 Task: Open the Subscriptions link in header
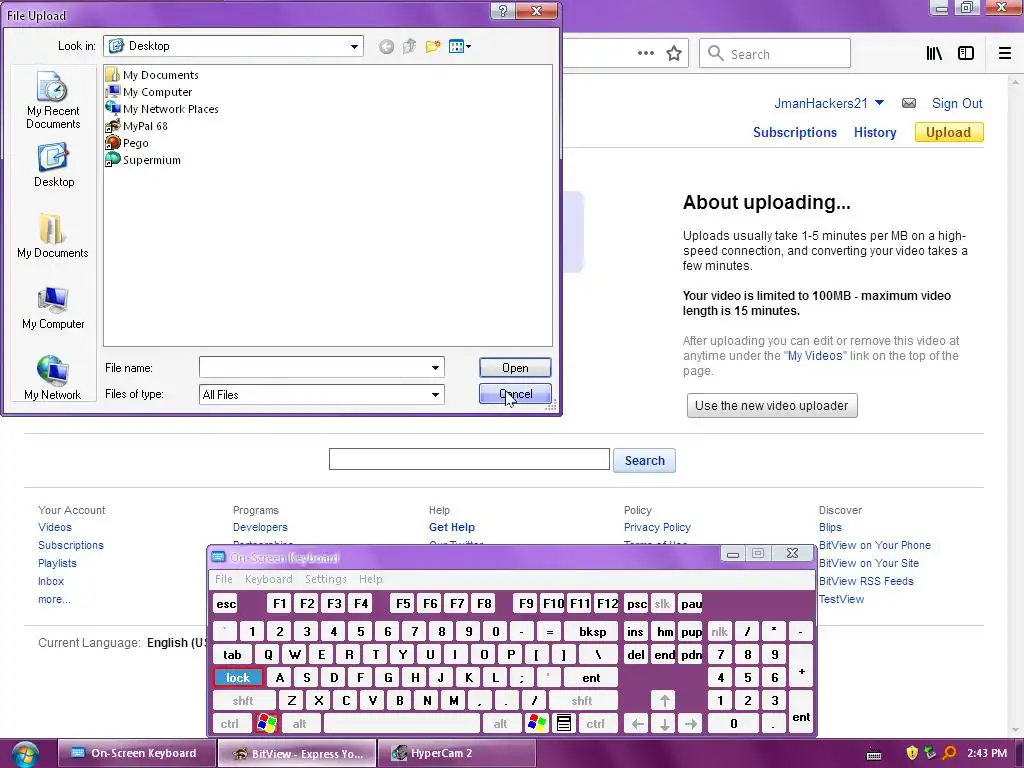coord(795,132)
